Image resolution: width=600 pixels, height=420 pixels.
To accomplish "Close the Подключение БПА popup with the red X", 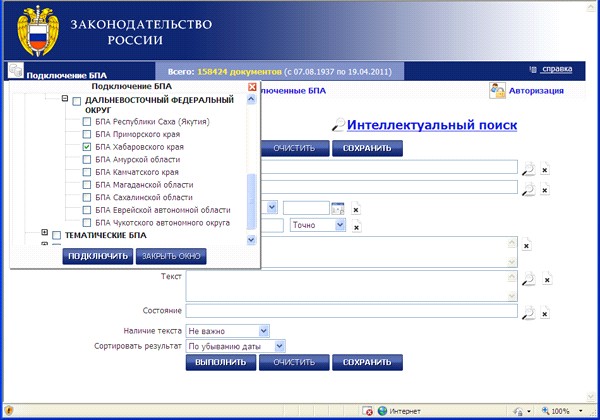I will [x=252, y=87].
